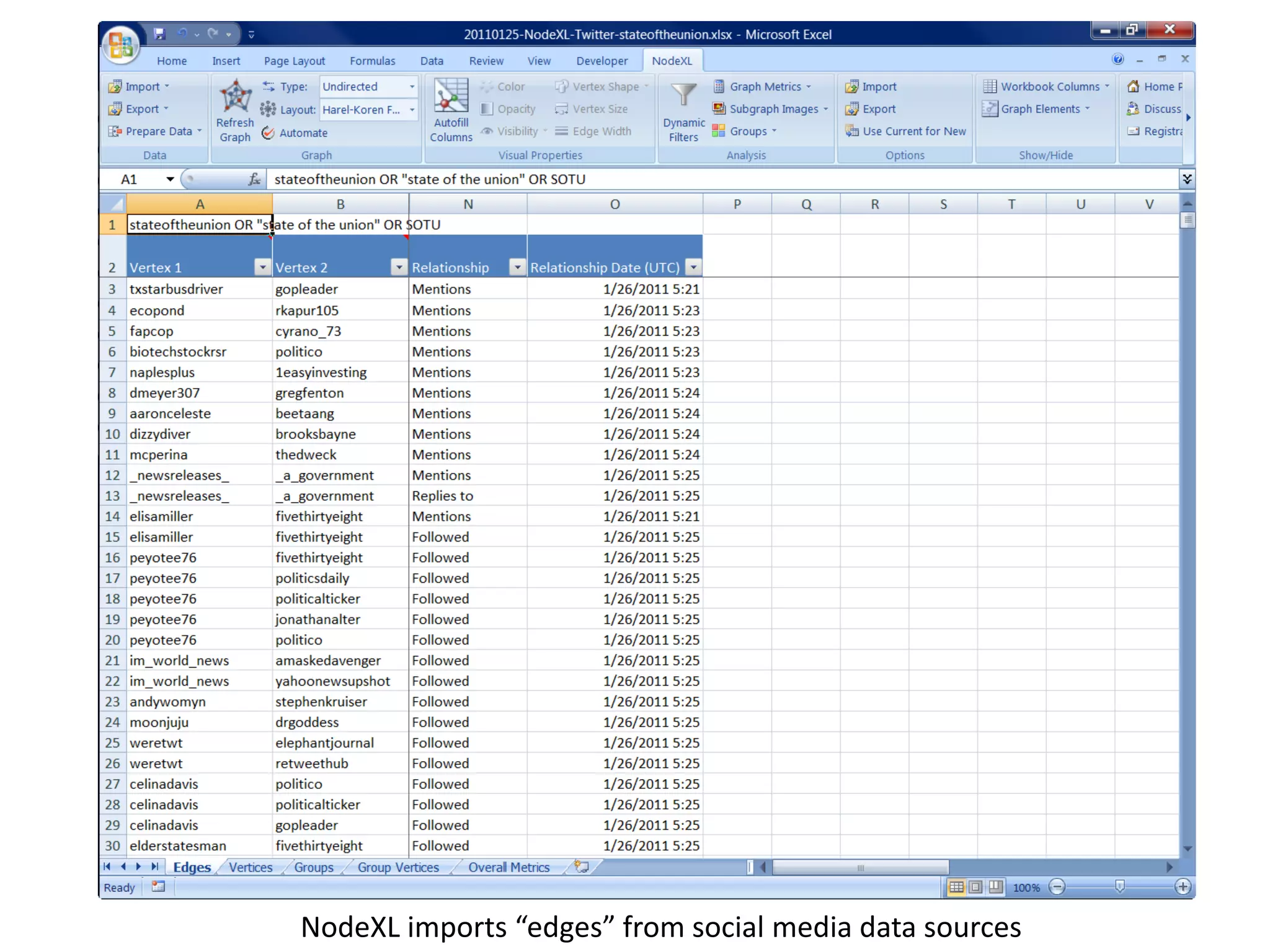Select cell containing txstarbusdriver

tap(199, 289)
